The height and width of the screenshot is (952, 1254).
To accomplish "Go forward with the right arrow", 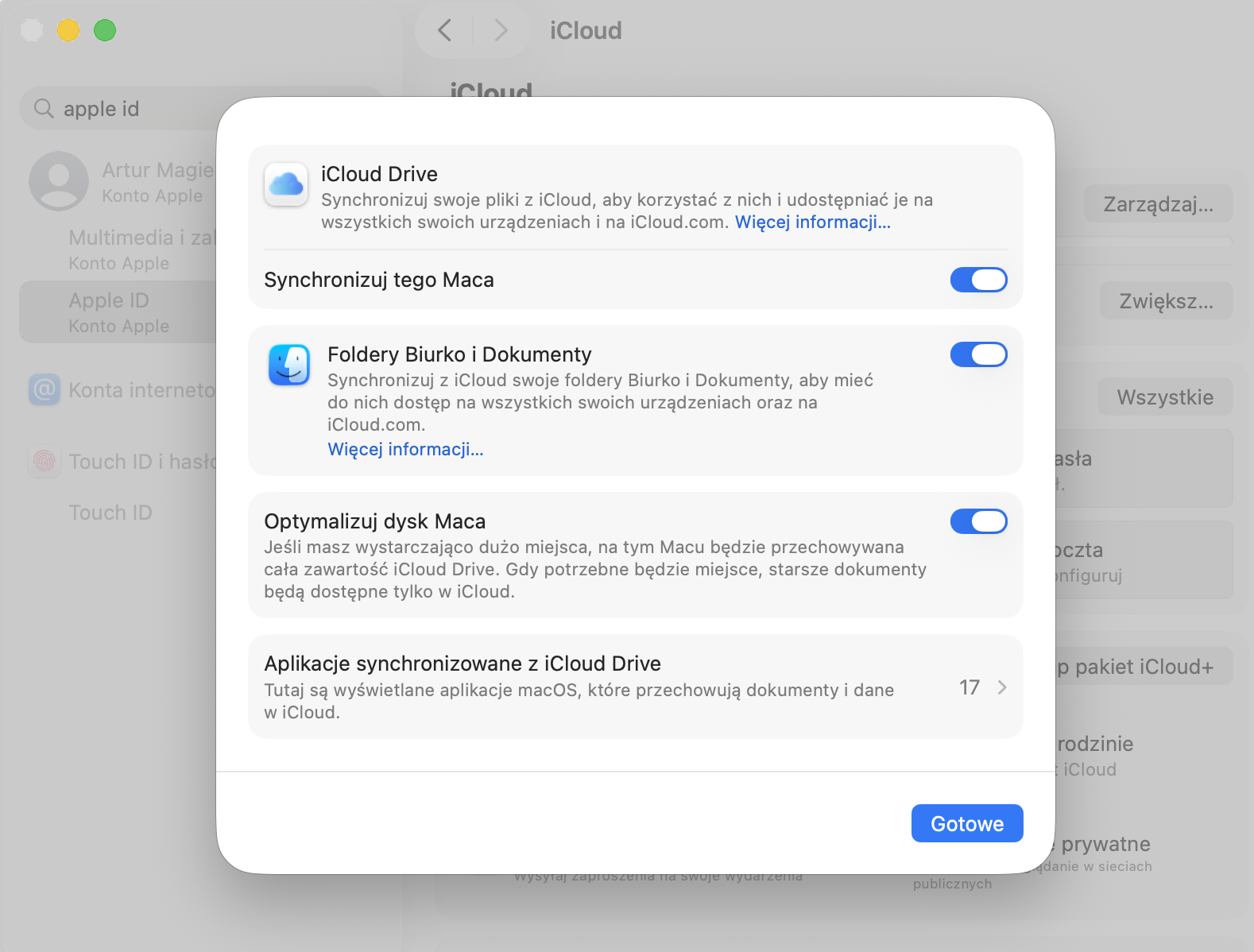I will 501,30.
